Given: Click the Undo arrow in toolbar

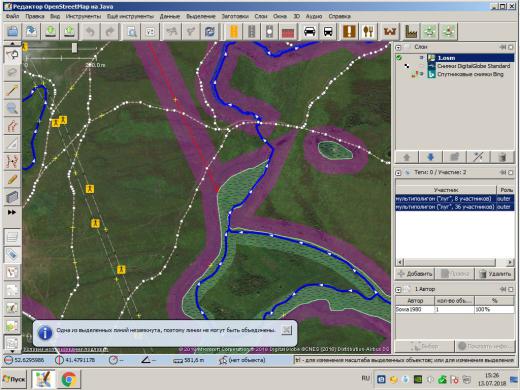Looking at the screenshot, I should (x=90, y=32).
